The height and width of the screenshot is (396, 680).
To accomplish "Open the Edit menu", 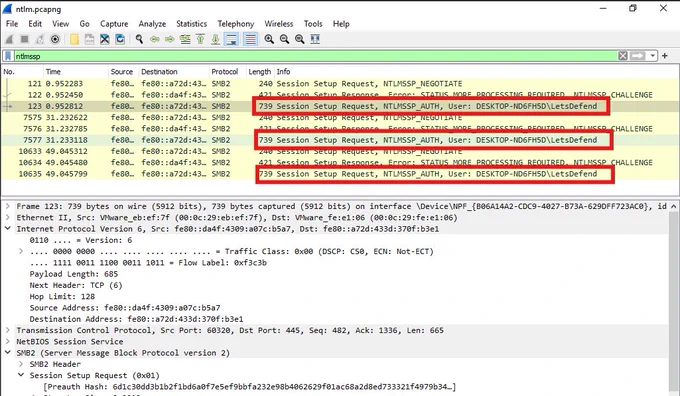I will [35, 24].
